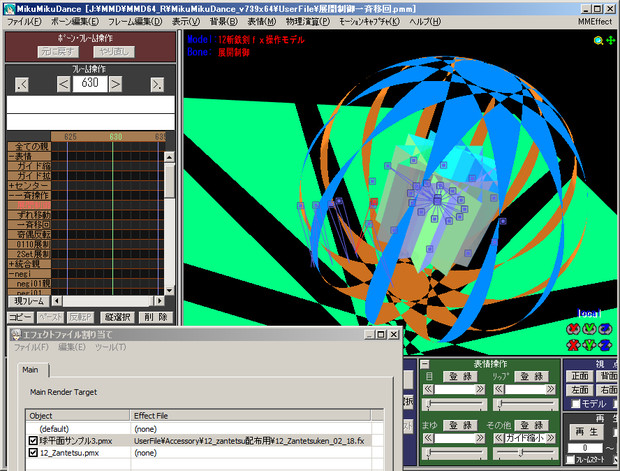Viewport: 620px width, 471px height.
Task: Click next brow (まゆ) morph arrow
Action: [x=480, y=438]
